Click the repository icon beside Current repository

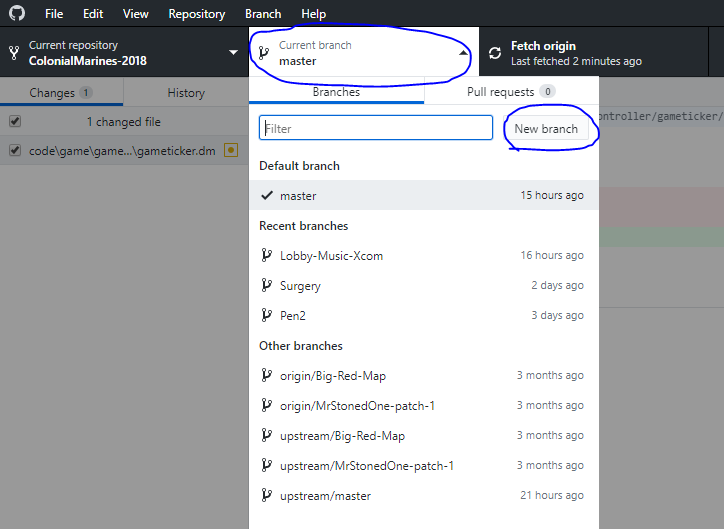14,53
